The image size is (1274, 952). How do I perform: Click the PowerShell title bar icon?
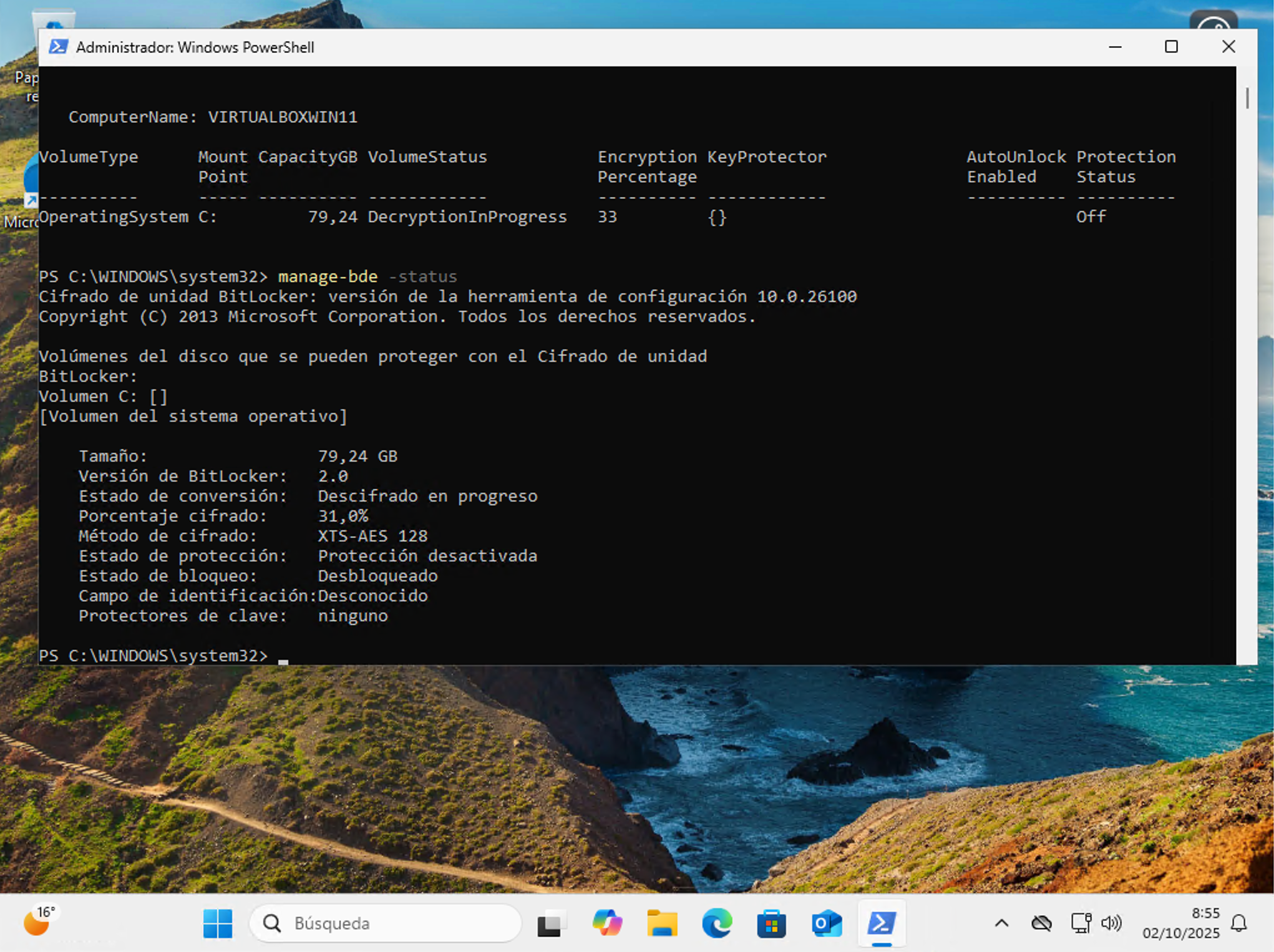59,47
